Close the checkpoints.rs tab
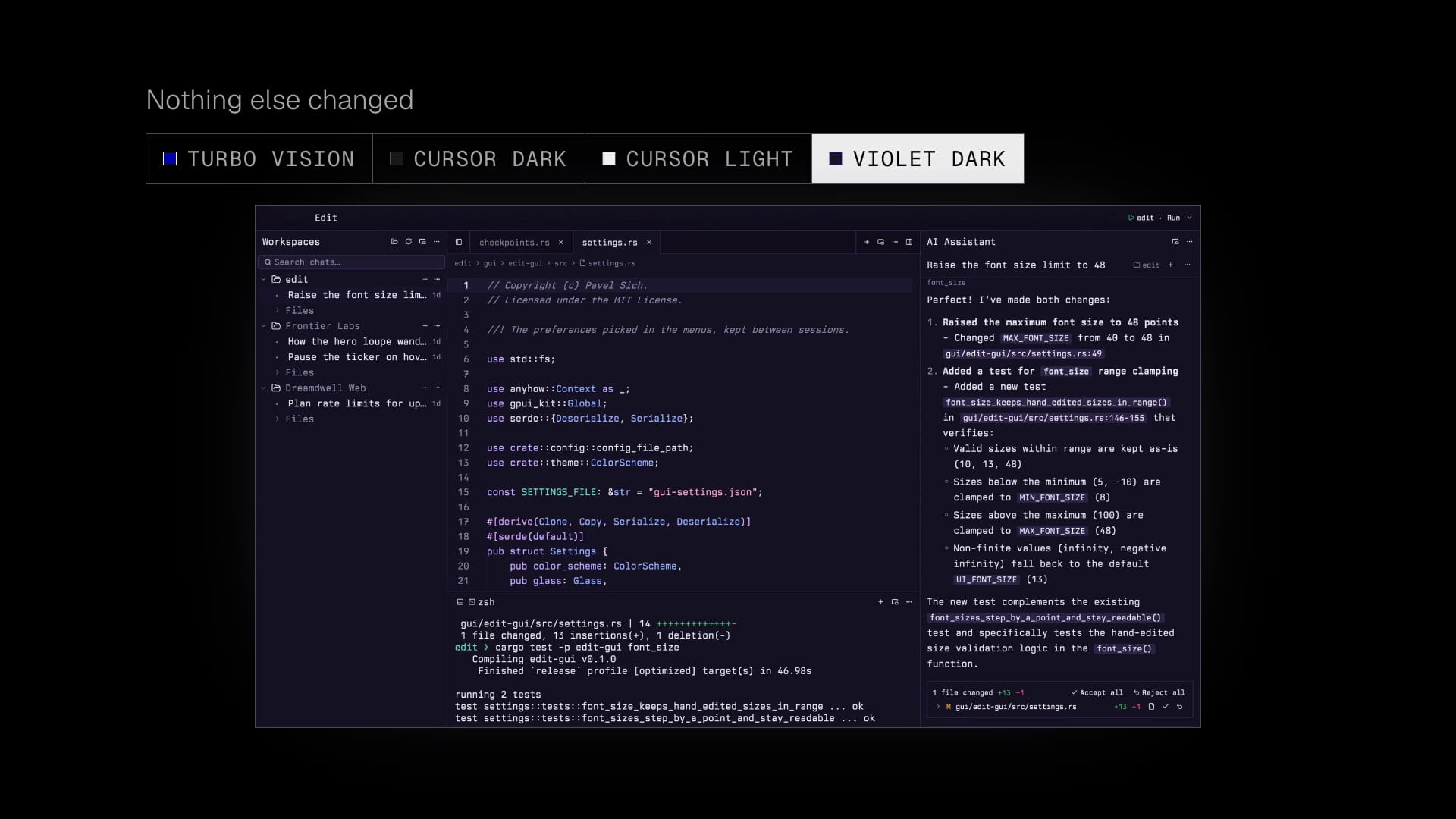This screenshot has width=1456, height=819. [561, 243]
